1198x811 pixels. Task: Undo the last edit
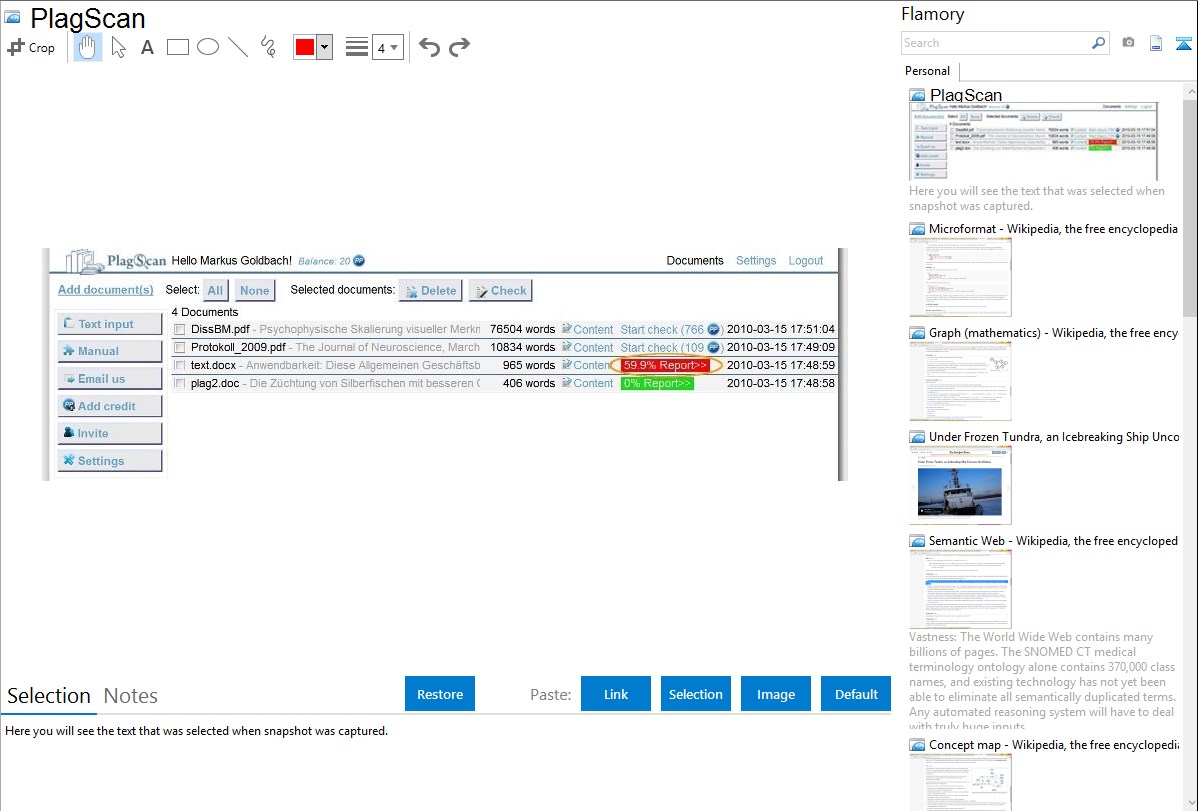(x=429, y=47)
